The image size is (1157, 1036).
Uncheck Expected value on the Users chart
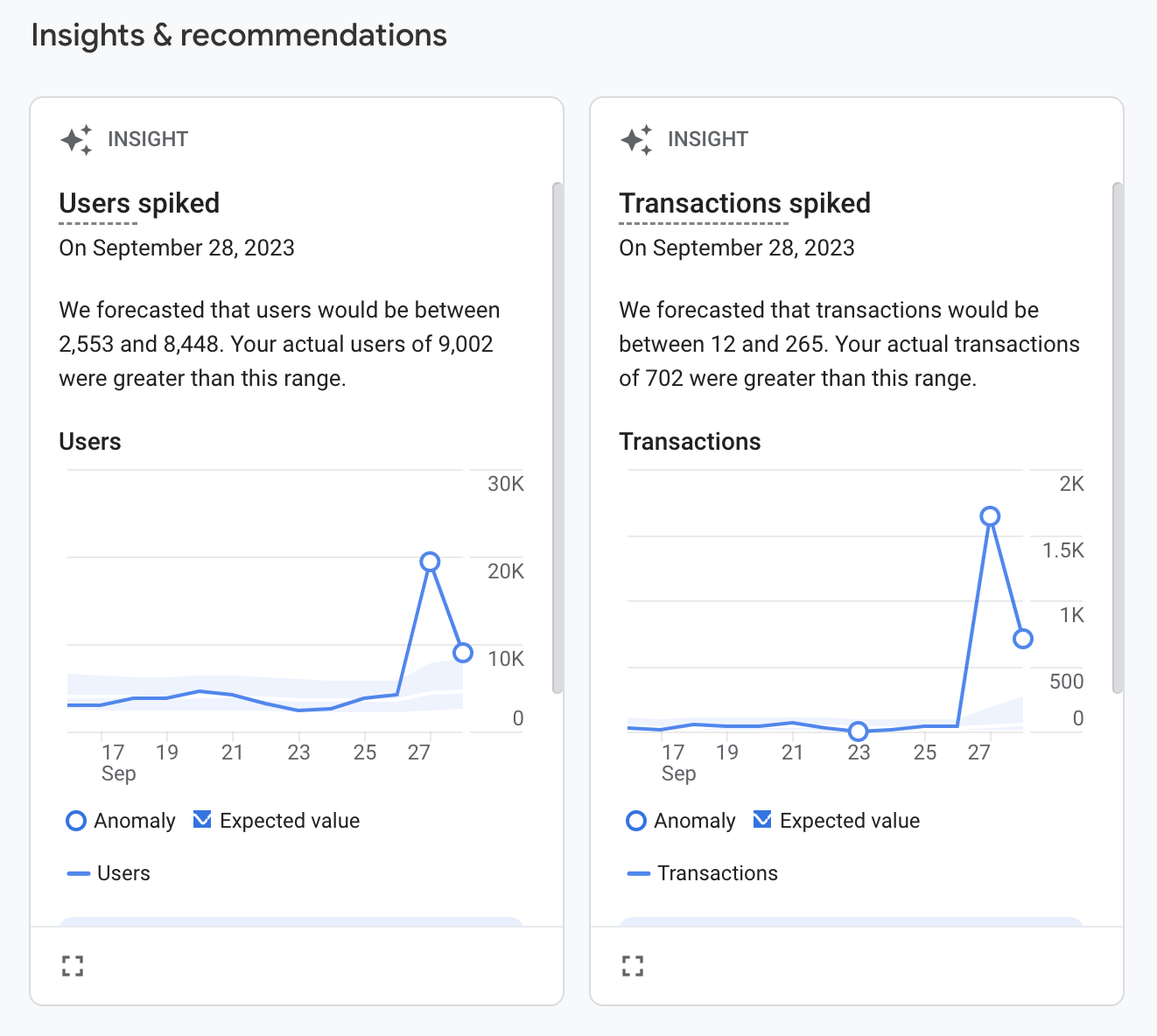pyautogui.click(x=202, y=819)
